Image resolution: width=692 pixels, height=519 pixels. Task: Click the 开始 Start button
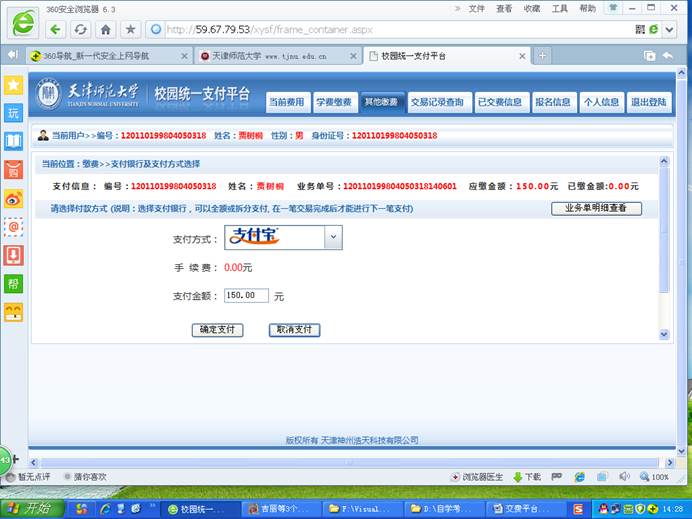tap(32, 509)
